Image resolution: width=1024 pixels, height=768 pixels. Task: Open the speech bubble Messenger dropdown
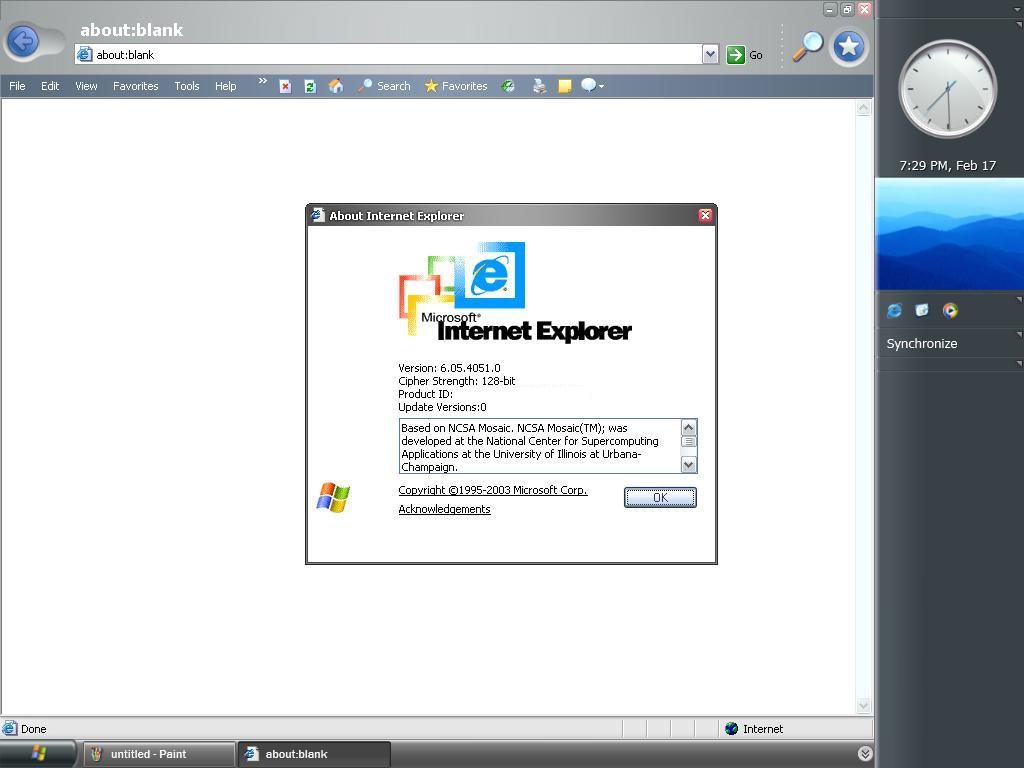[592, 86]
